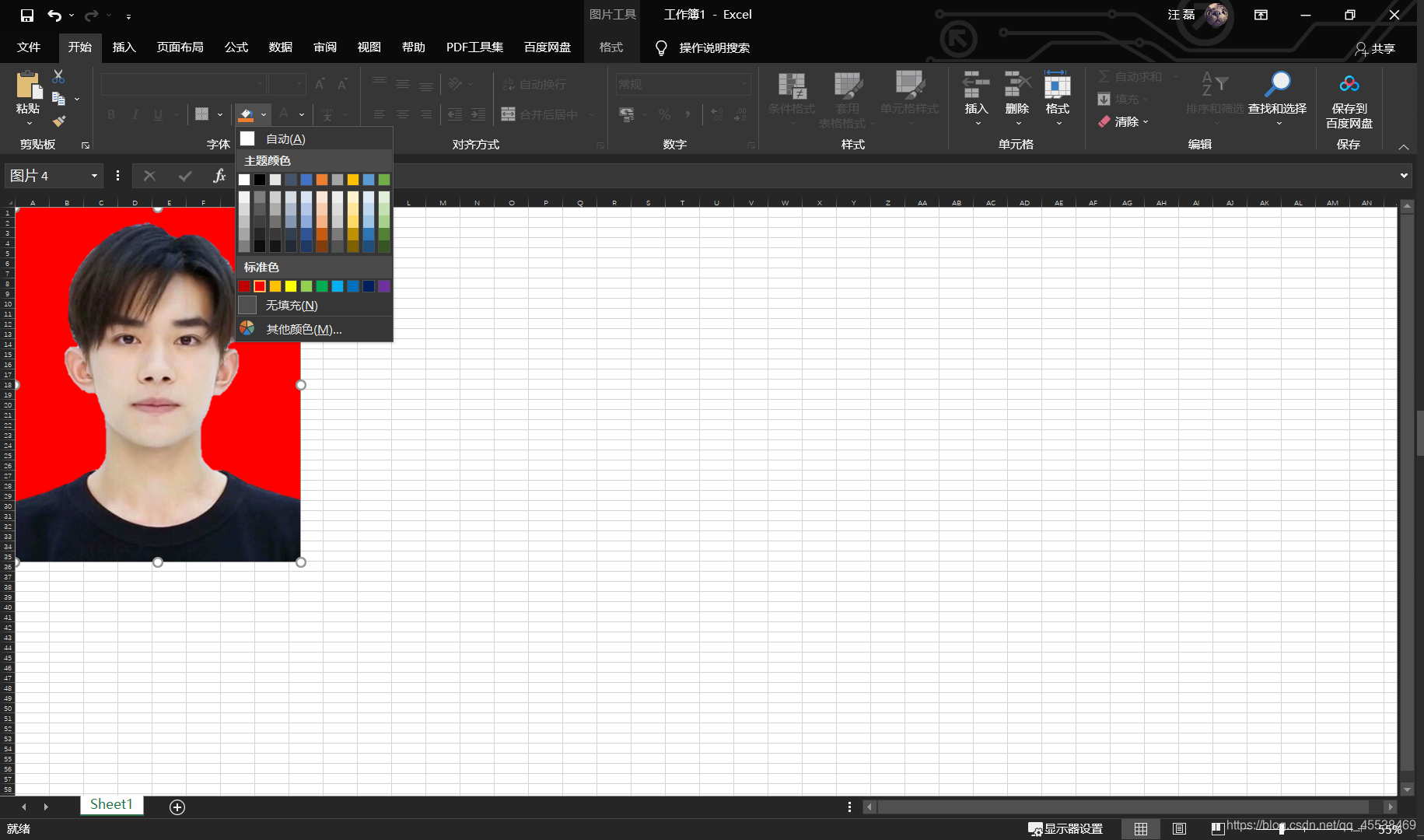The height and width of the screenshot is (840, 1424).
Task: Switch to the picture Format tab
Action: [x=611, y=47]
